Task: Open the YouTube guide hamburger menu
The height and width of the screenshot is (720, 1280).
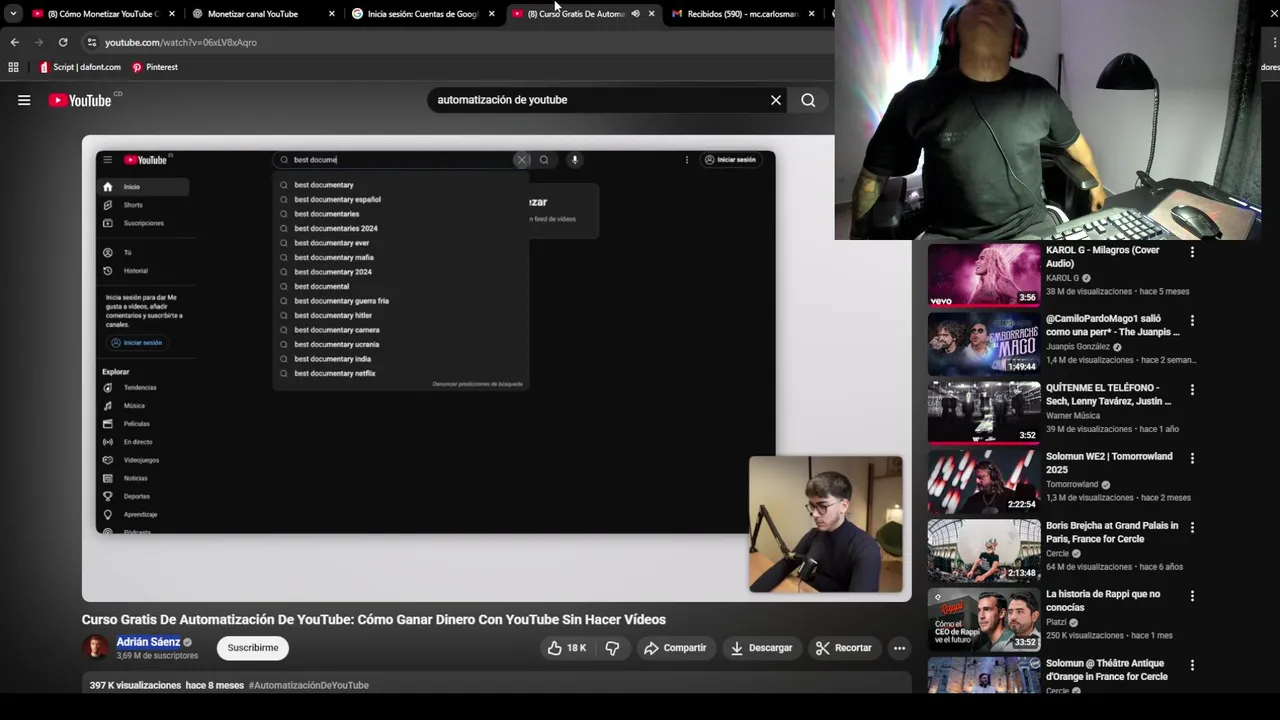Action: [x=24, y=100]
